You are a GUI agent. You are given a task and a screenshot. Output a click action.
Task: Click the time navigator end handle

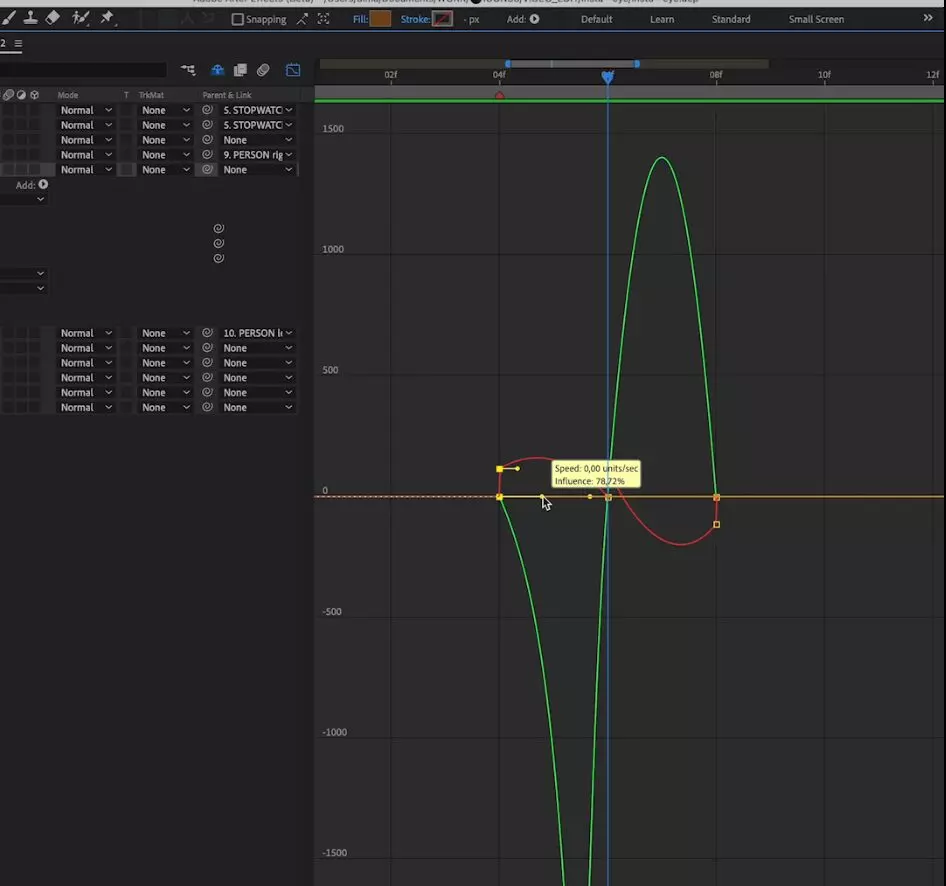click(636, 63)
